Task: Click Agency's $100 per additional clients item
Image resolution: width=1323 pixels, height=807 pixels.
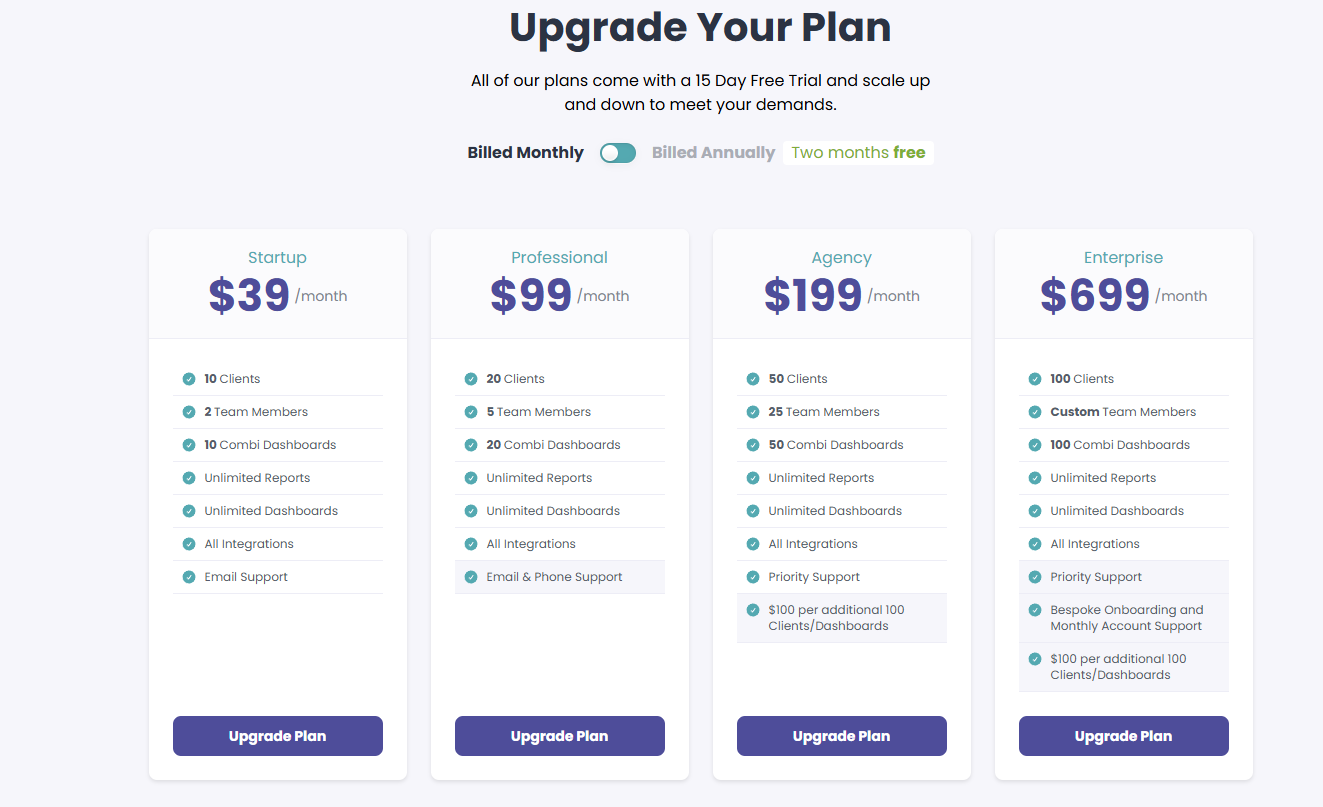Action: coord(842,618)
